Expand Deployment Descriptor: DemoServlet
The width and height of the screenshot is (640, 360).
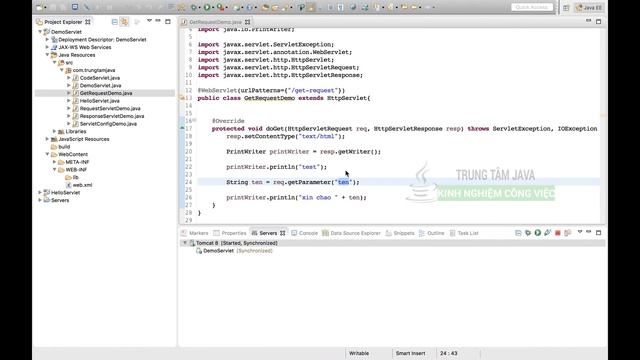pyautogui.click(x=47, y=40)
